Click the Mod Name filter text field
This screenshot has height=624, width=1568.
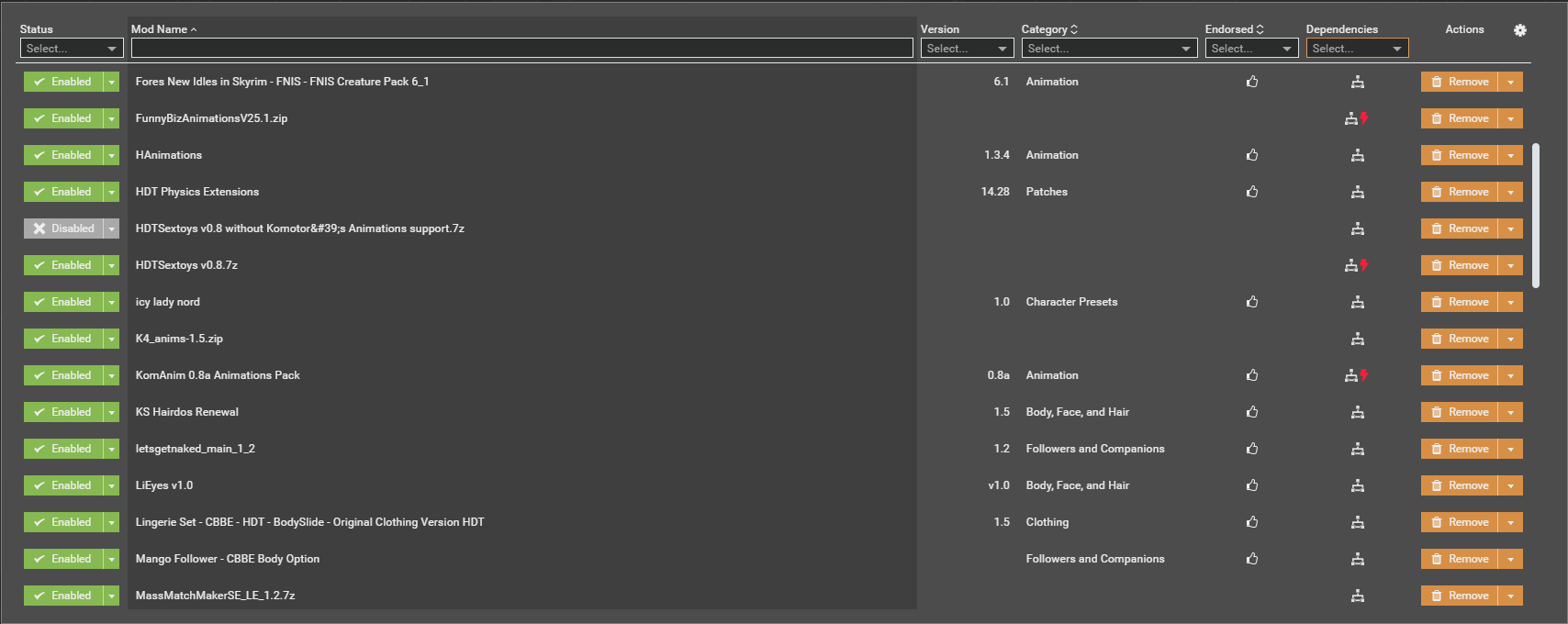click(x=521, y=49)
